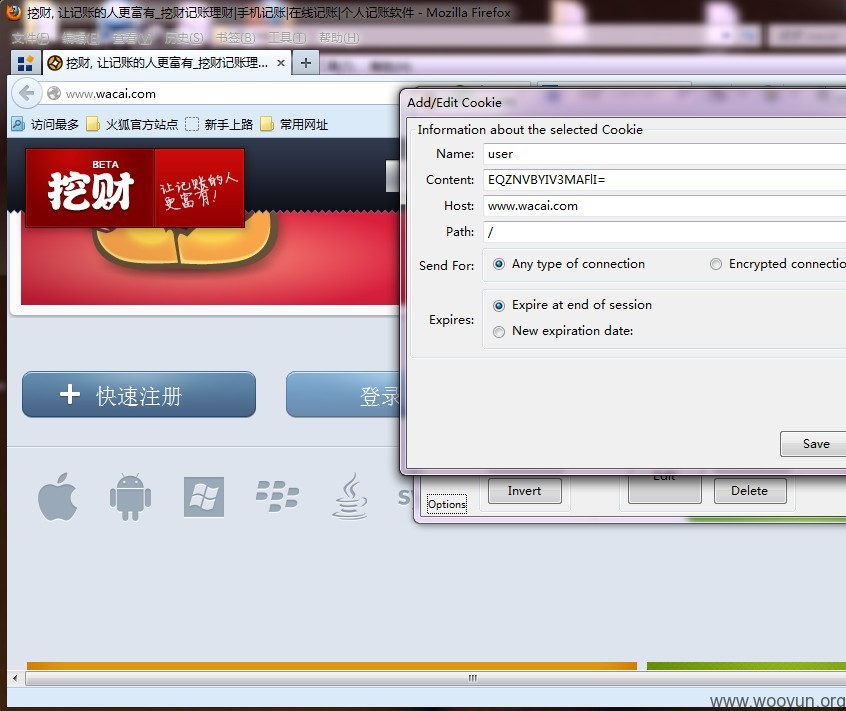Select Expire at end of session
This screenshot has height=711, width=846.
point(499,305)
